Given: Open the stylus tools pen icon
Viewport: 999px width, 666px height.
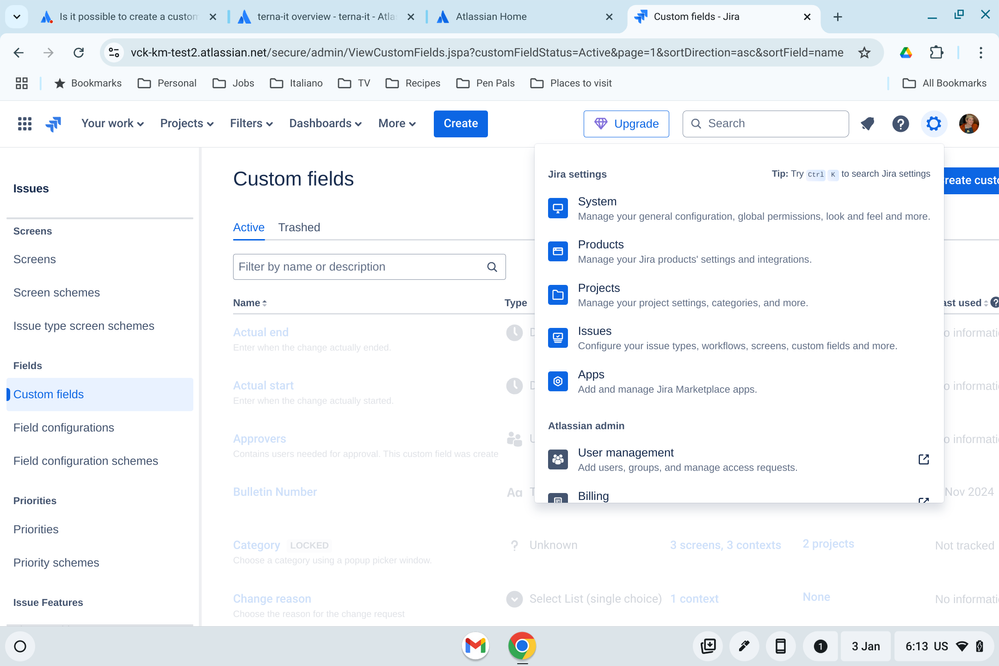Looking at the screenshot, I should coord(744,646).
